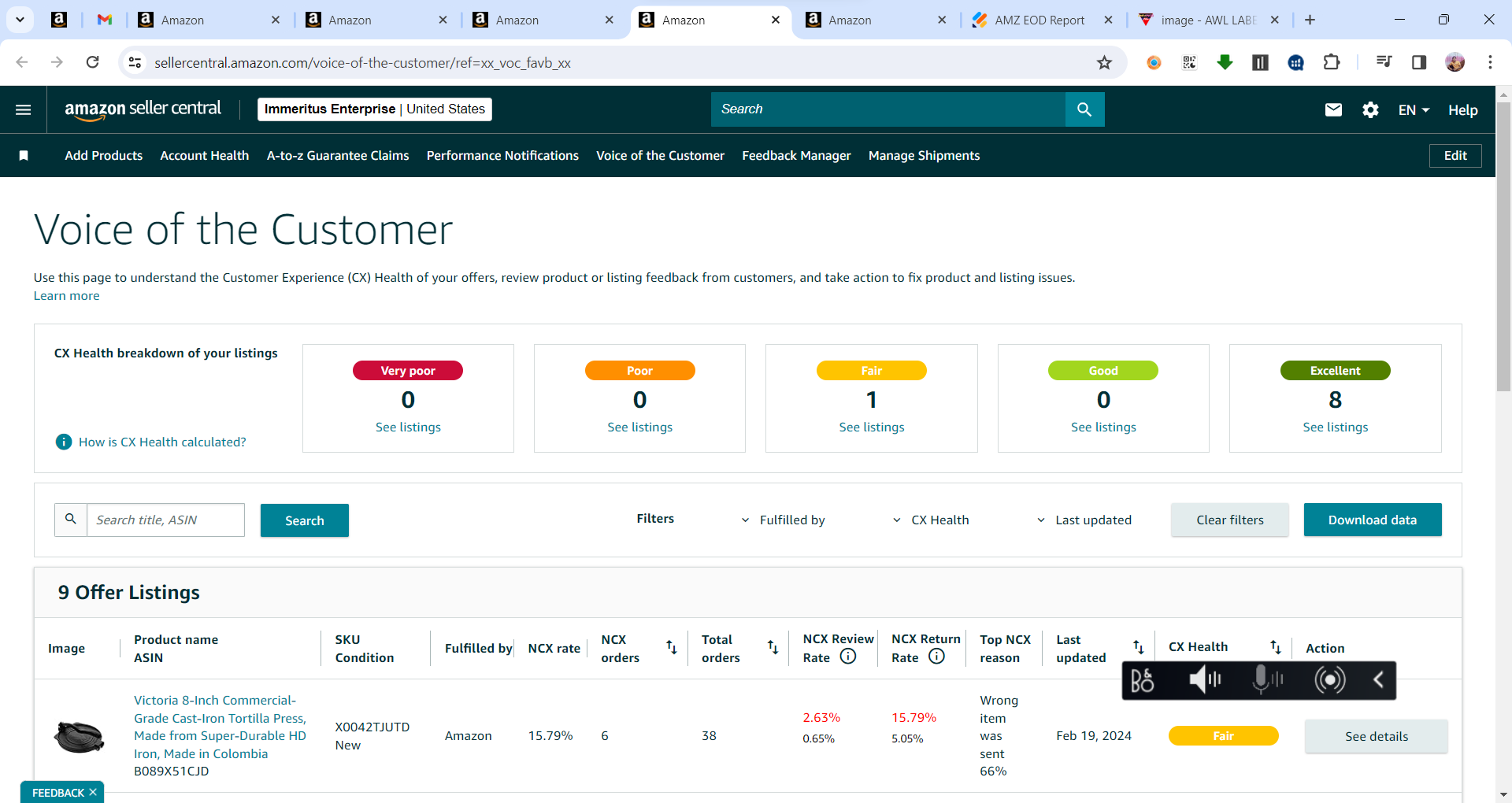Open Account Health in navigation bar
Screen dimensions: 1512x803
tap(205, 156)
